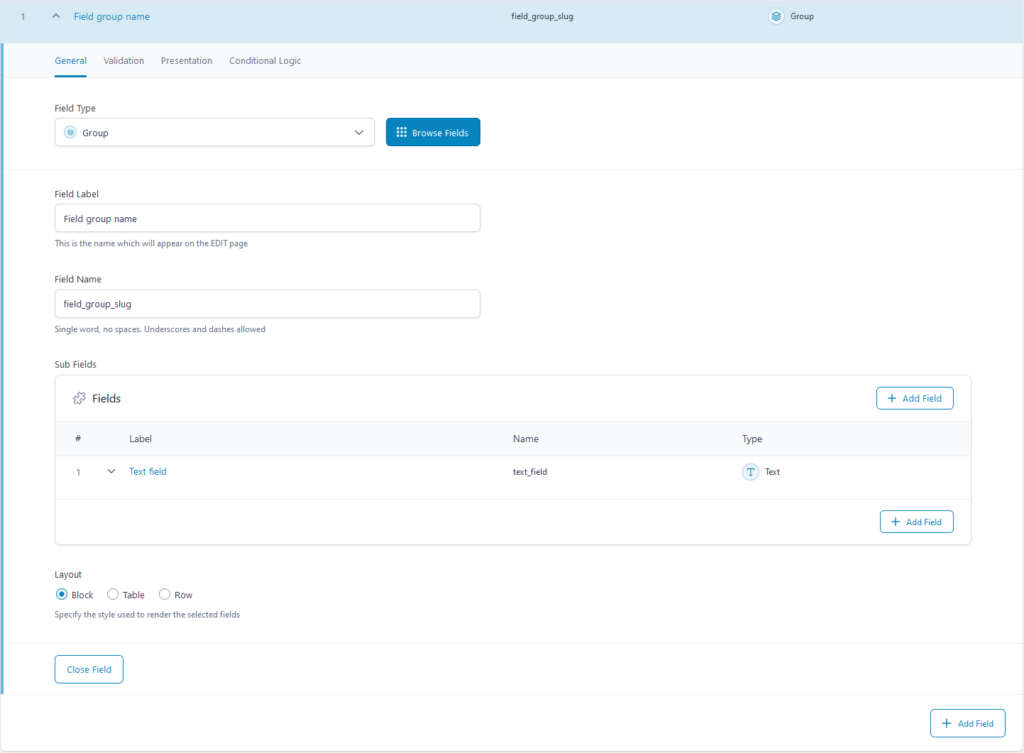Open the Presentation tab
This screenshot has width=1024, height=753.
point(187,61)
